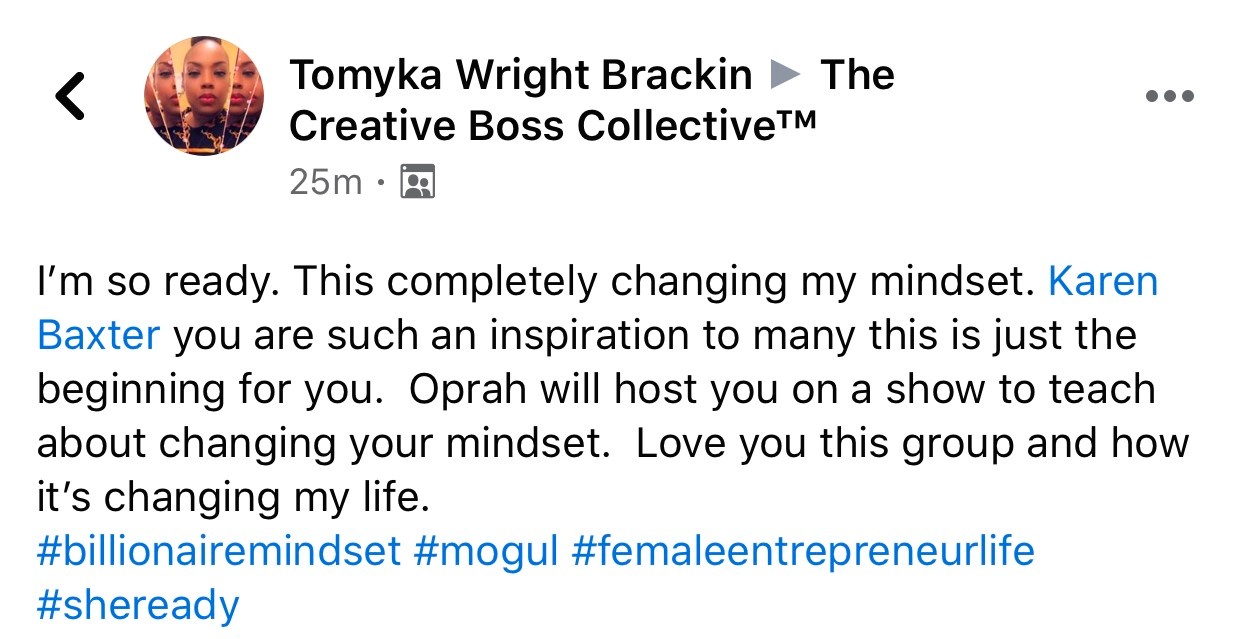Open the tagged Karen profile mention
Image resolution: width=1242 pixels, height=639 pixels.
[x=1102, y=282]
